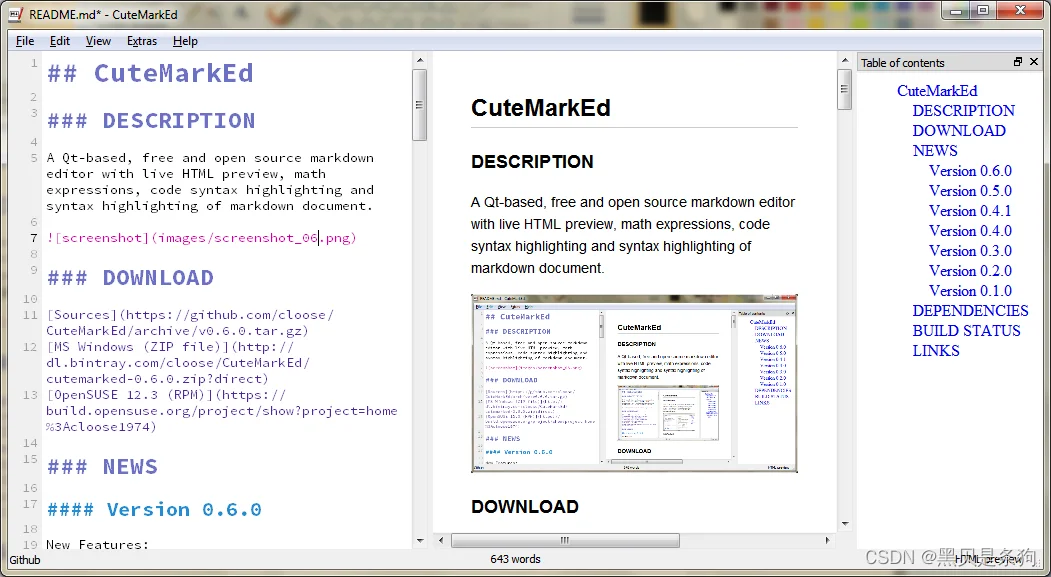Jump to DESCRIPTION in table of contents

(x=963, y=111)
